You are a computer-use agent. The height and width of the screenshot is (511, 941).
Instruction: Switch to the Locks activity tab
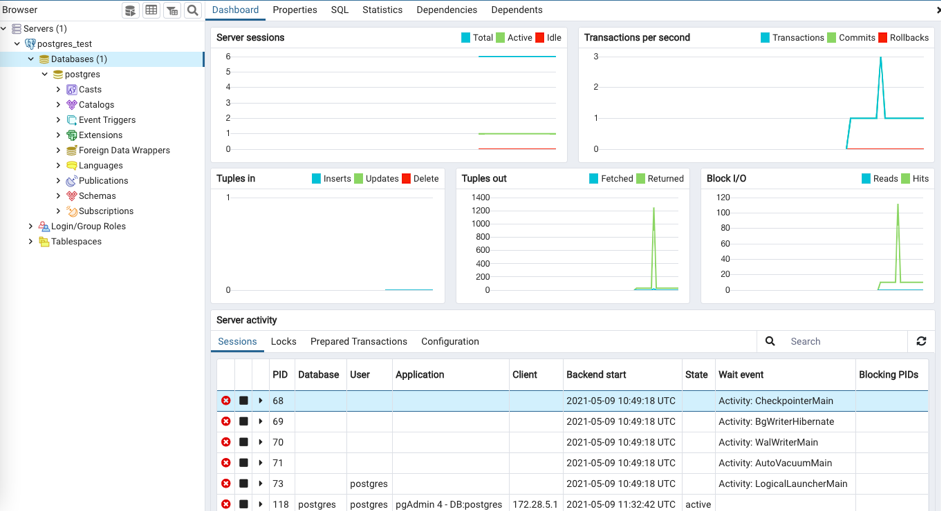(283, 342)
